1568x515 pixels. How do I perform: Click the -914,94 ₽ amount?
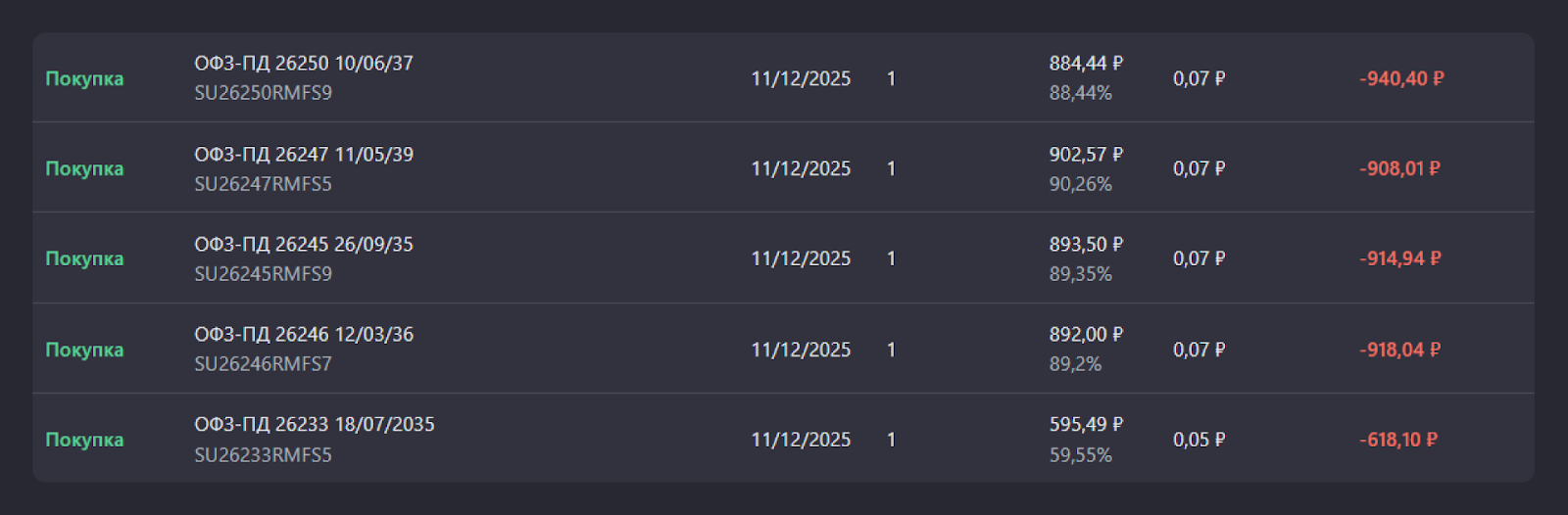tap(1399, 258)
